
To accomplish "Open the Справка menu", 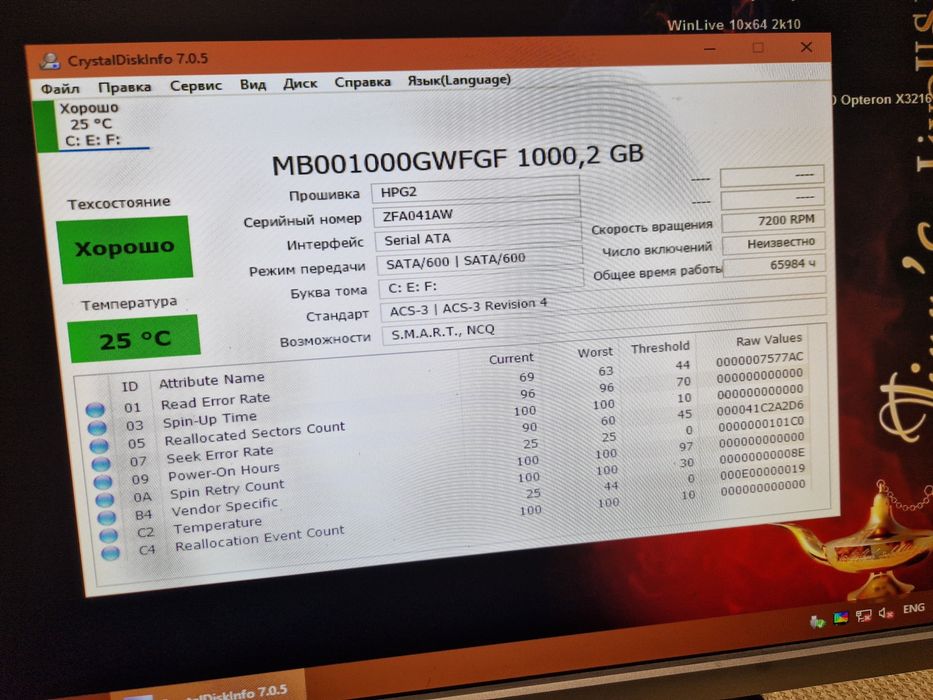I will pos(362,82).
